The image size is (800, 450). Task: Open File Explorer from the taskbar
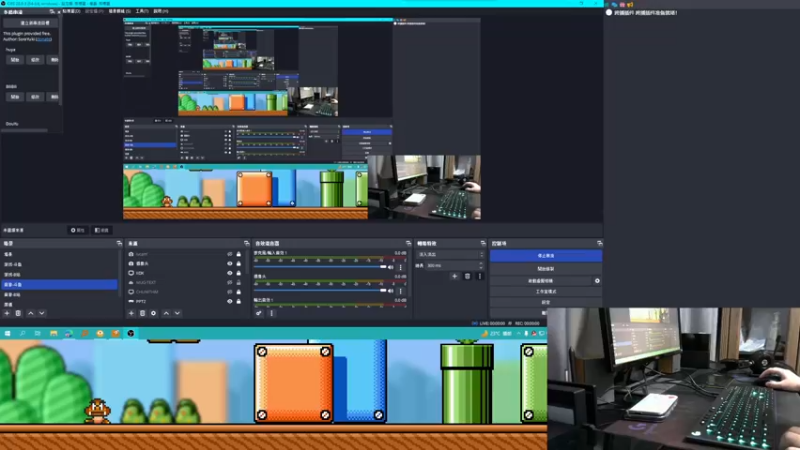(x=54, y=333)
